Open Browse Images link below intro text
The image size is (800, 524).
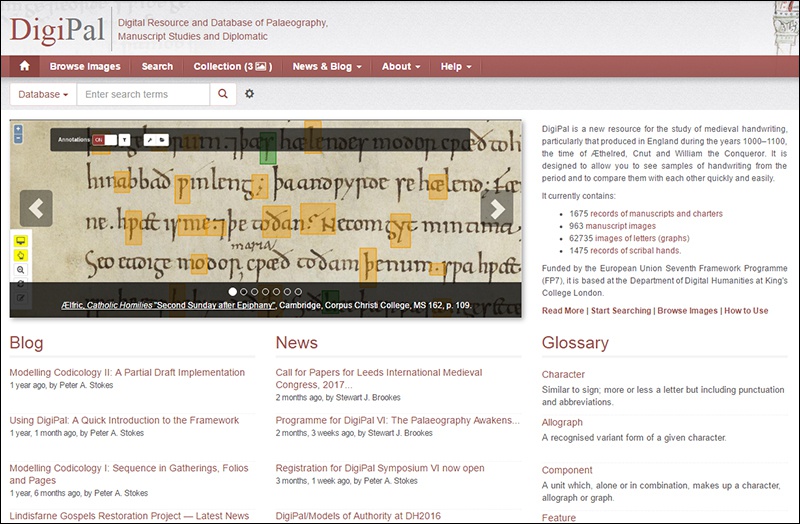click(x=687, y=311)
